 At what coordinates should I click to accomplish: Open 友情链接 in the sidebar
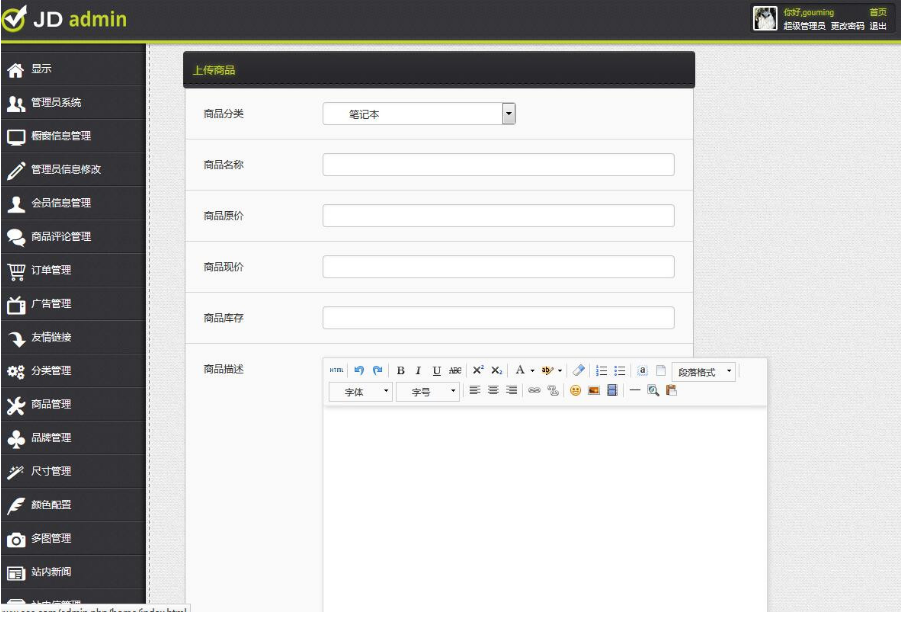[73, 338]
